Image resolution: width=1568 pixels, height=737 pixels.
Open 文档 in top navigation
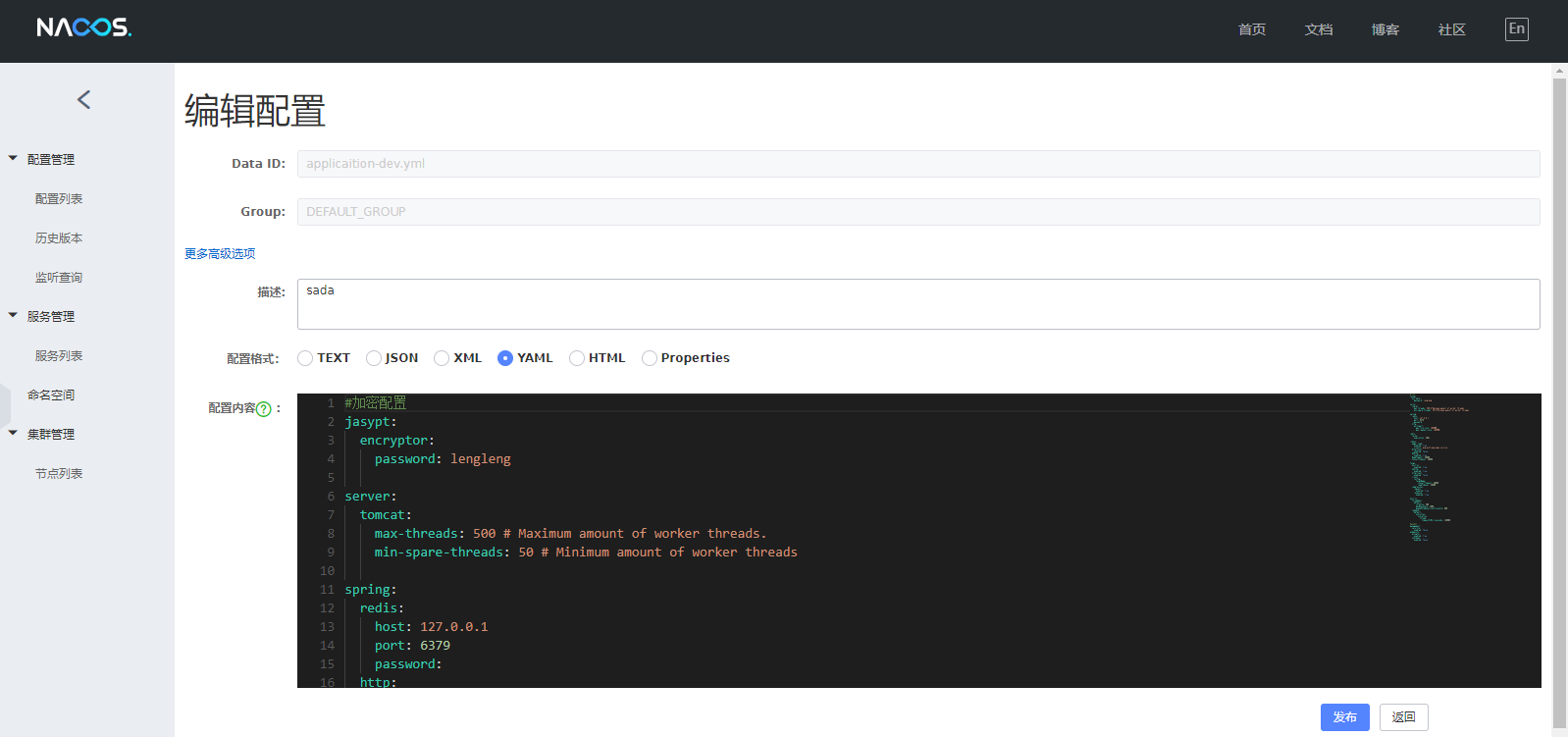click(x=1319, y=29)
